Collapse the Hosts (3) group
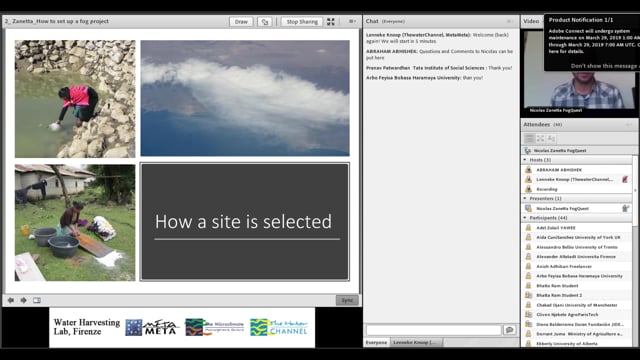640x360 pixels. [525, 160]
